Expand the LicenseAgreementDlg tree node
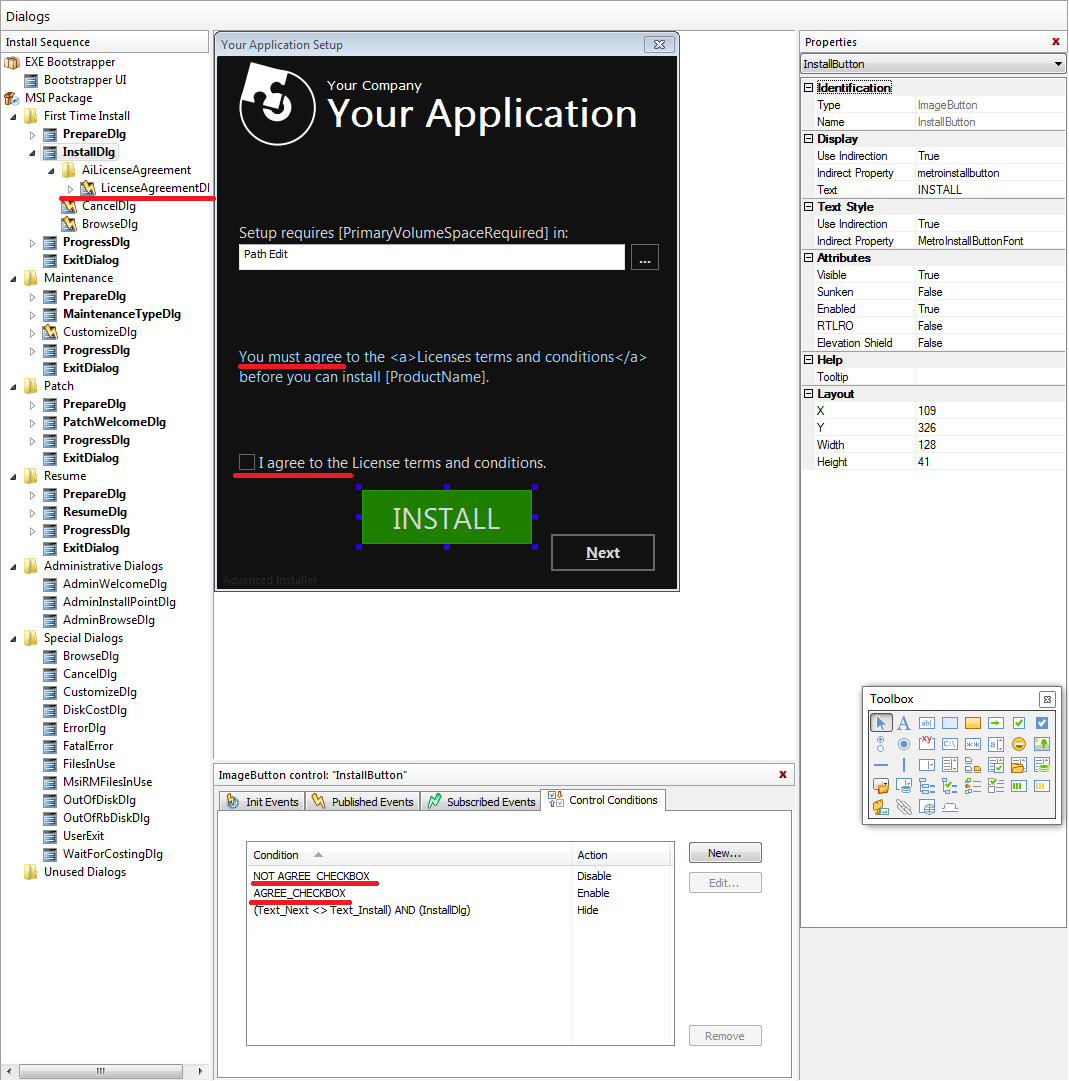This screenshot has width=1069, height=1081. click(x=70, y=188)
